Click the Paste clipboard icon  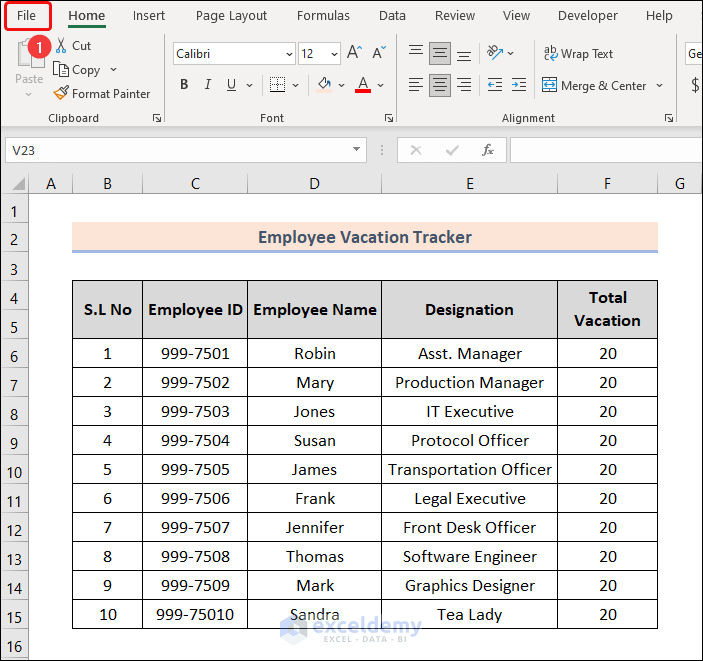pyautogui.click(x=30, y=55)
